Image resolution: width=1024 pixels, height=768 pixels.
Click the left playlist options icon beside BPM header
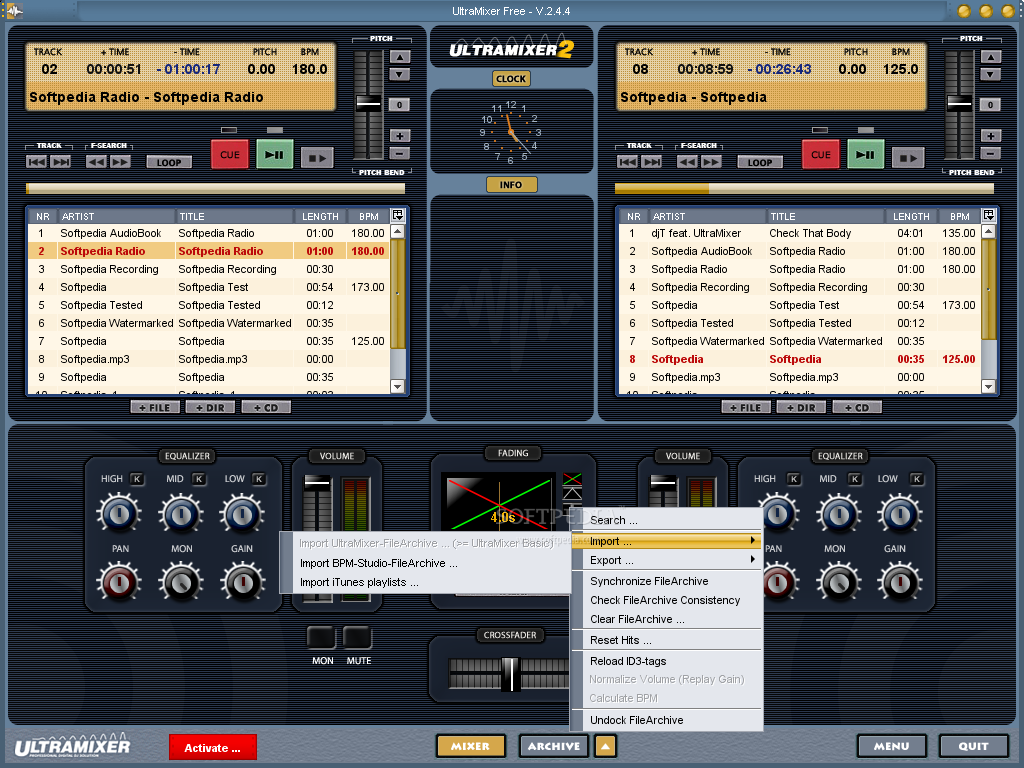pos(398,215)
